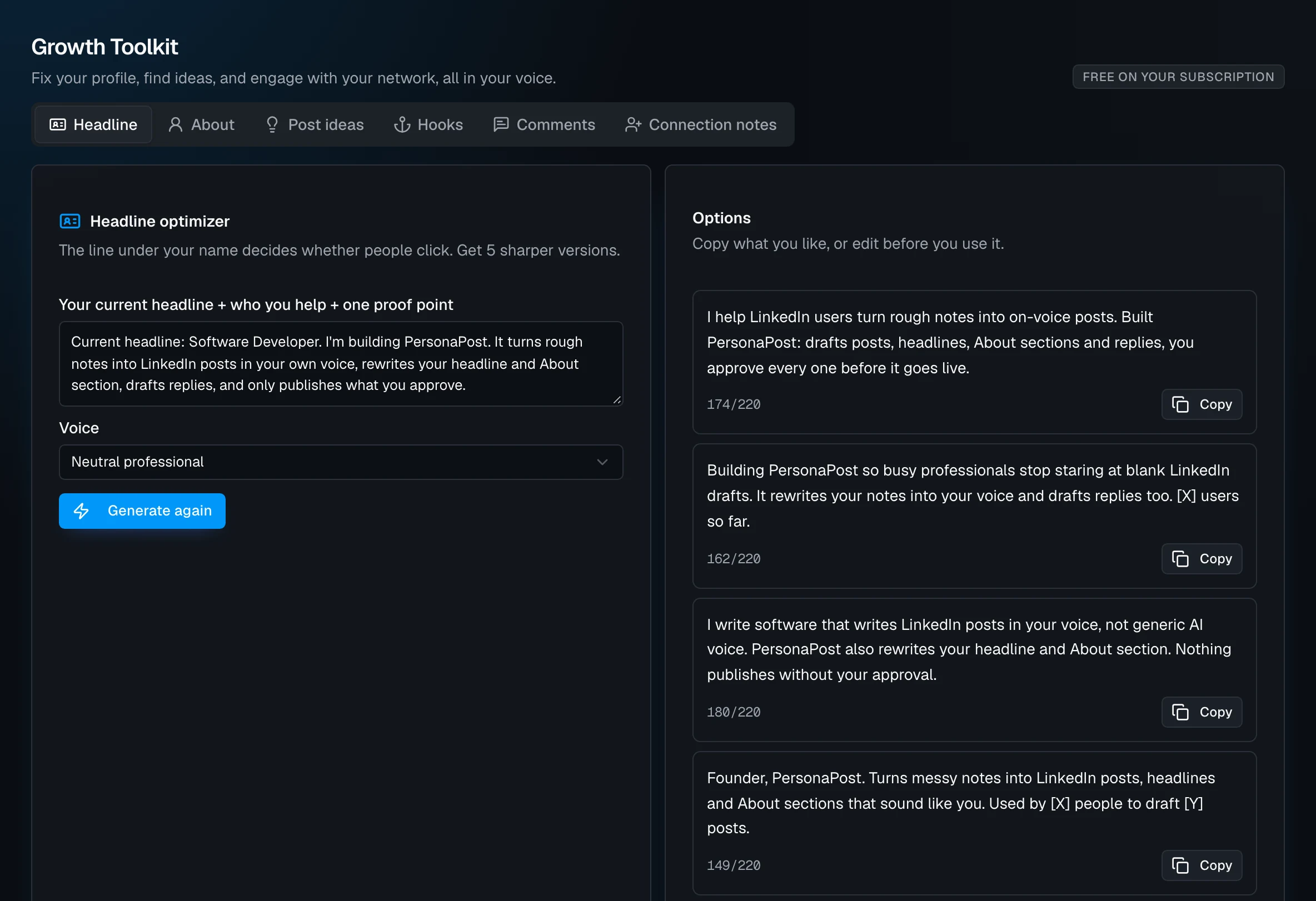This screenshot has height=901, width=1316.
Task: Select the Comments tab
Action: [x=544, y=124]
